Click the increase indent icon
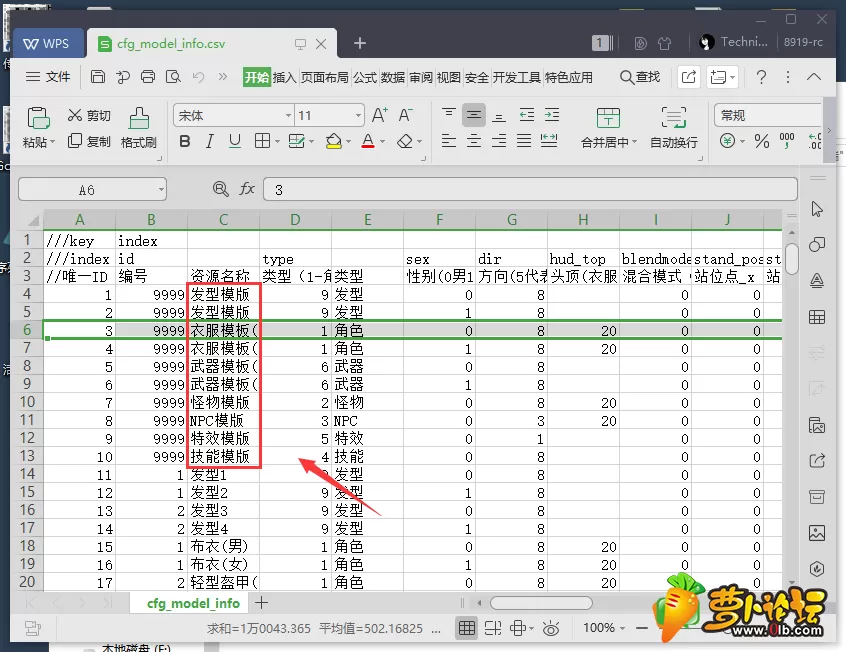The image size is (846, 652). pyautogui.click(x=551, y=114)
